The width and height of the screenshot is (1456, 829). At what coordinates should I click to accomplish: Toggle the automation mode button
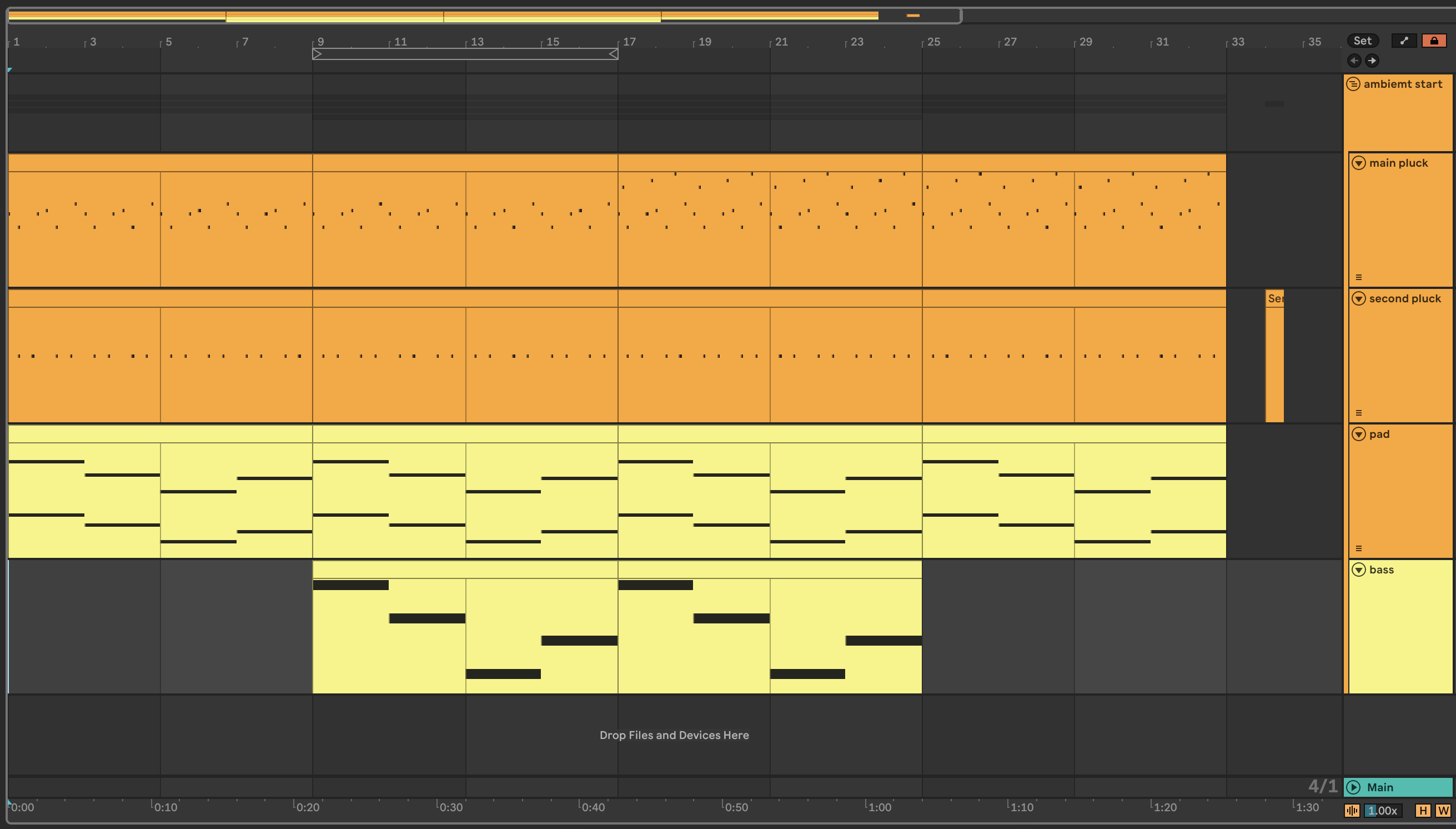tap(1404, 41)
